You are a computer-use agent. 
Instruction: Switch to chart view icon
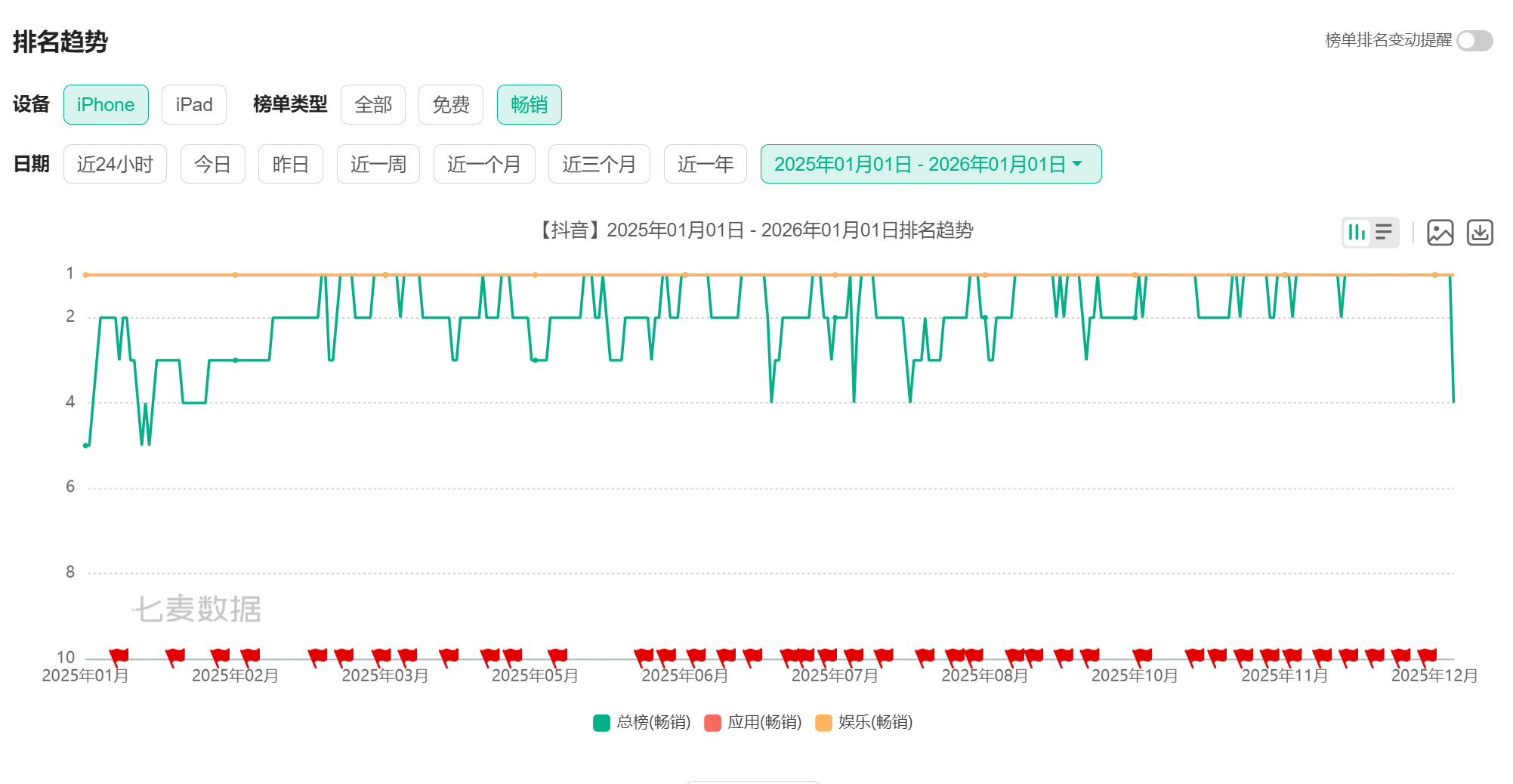click(1357, 233)
